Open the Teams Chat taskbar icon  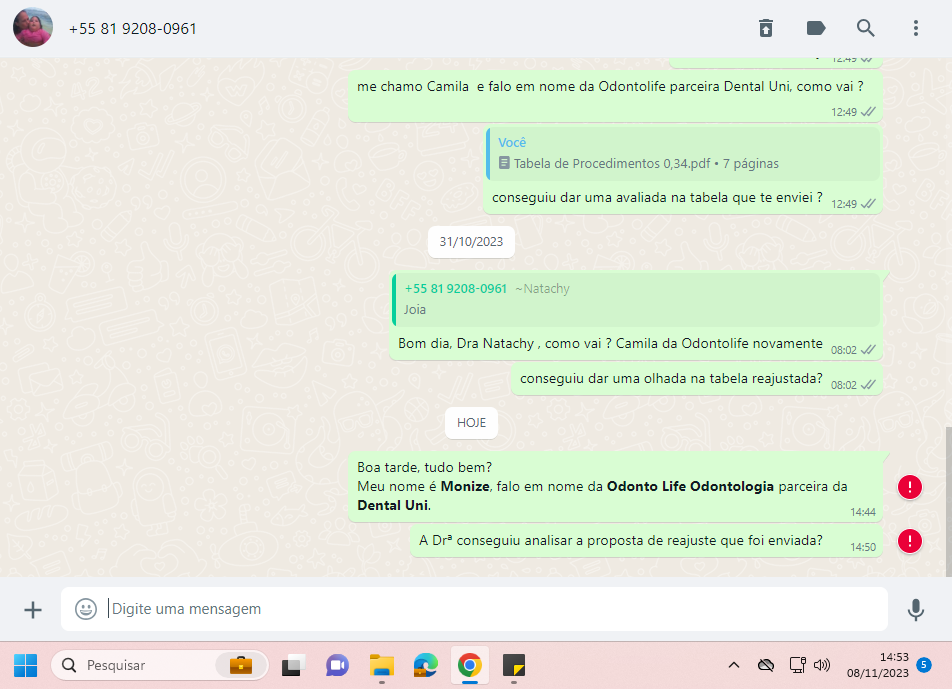tap(337, 665)
